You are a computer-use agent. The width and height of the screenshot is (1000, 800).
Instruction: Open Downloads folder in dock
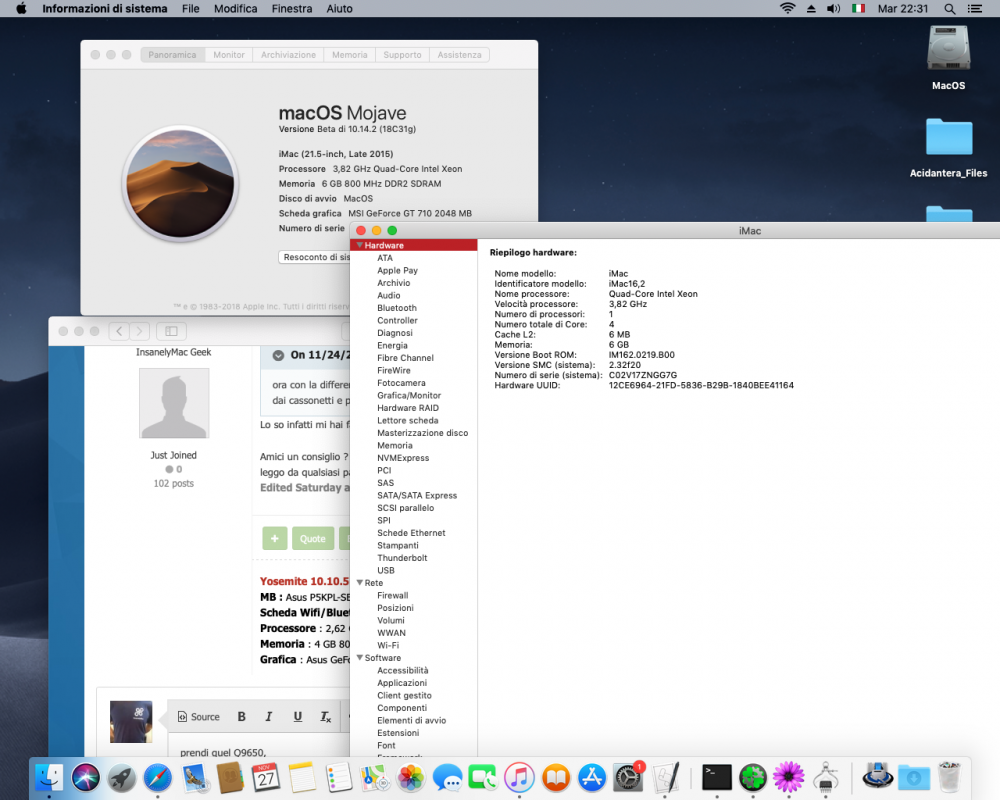tap(913, 777)
